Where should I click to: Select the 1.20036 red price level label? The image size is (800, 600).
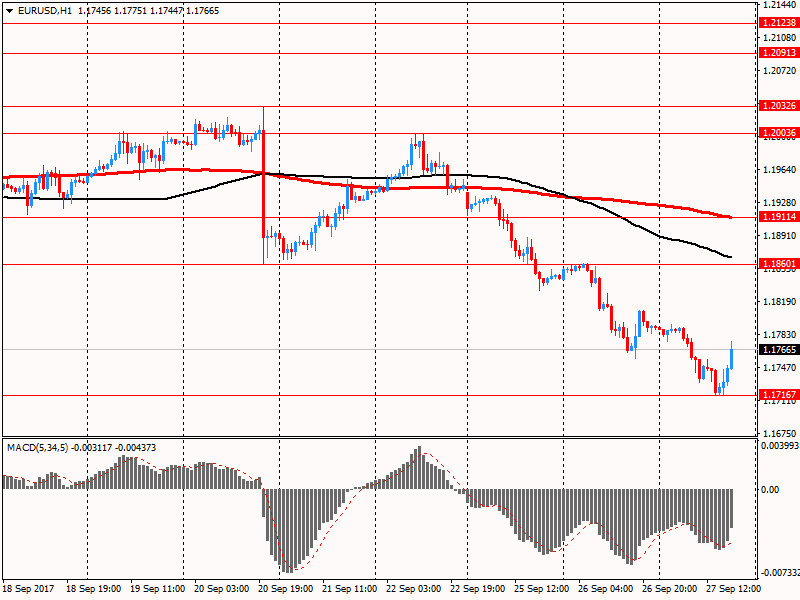coord(779,133)
